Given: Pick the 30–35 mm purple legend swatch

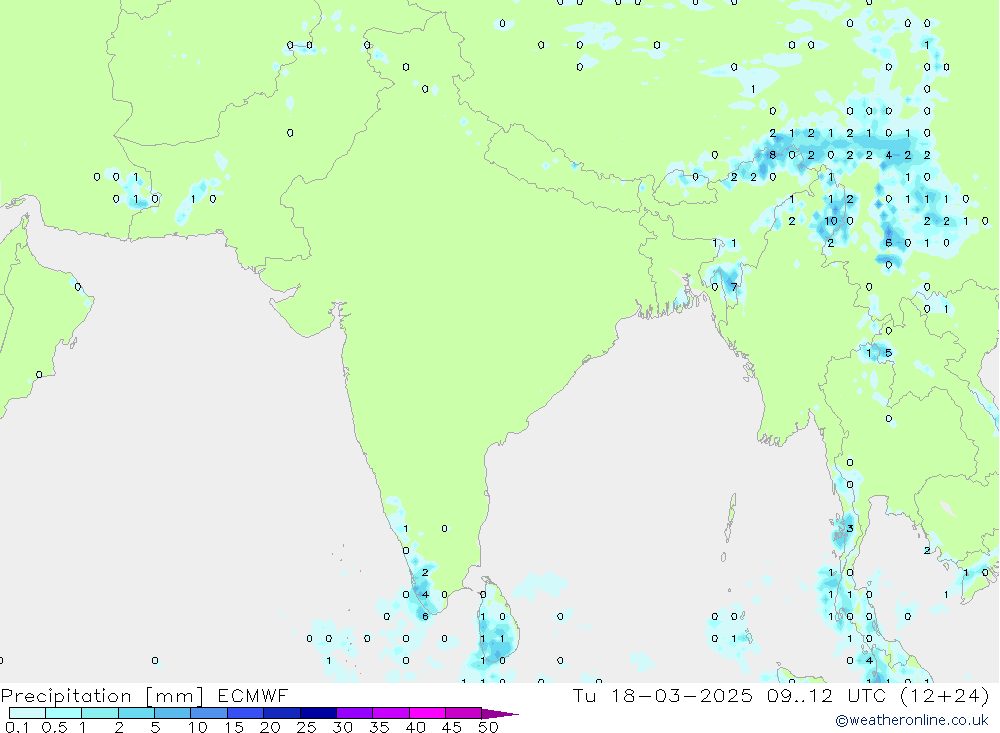Looking at the screenshot, I should pyautogui.click(x=354, y=713).
